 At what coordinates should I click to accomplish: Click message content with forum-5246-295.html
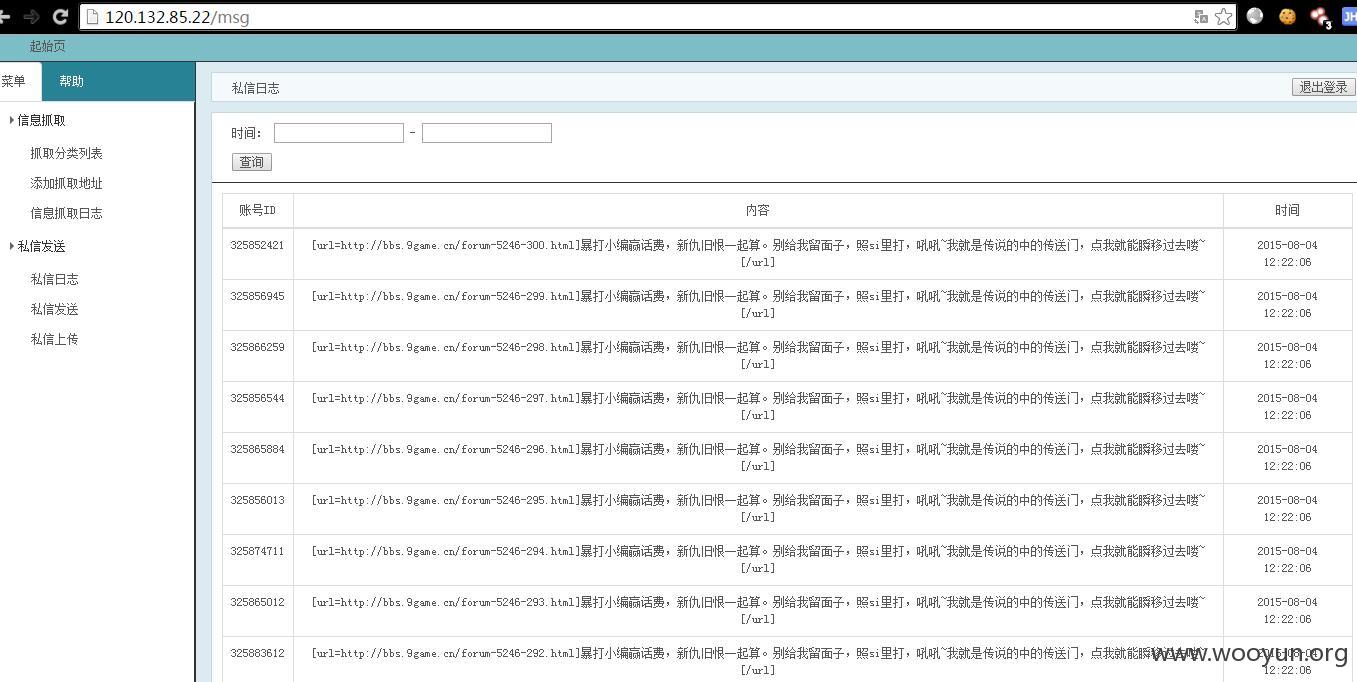(758, 509)
